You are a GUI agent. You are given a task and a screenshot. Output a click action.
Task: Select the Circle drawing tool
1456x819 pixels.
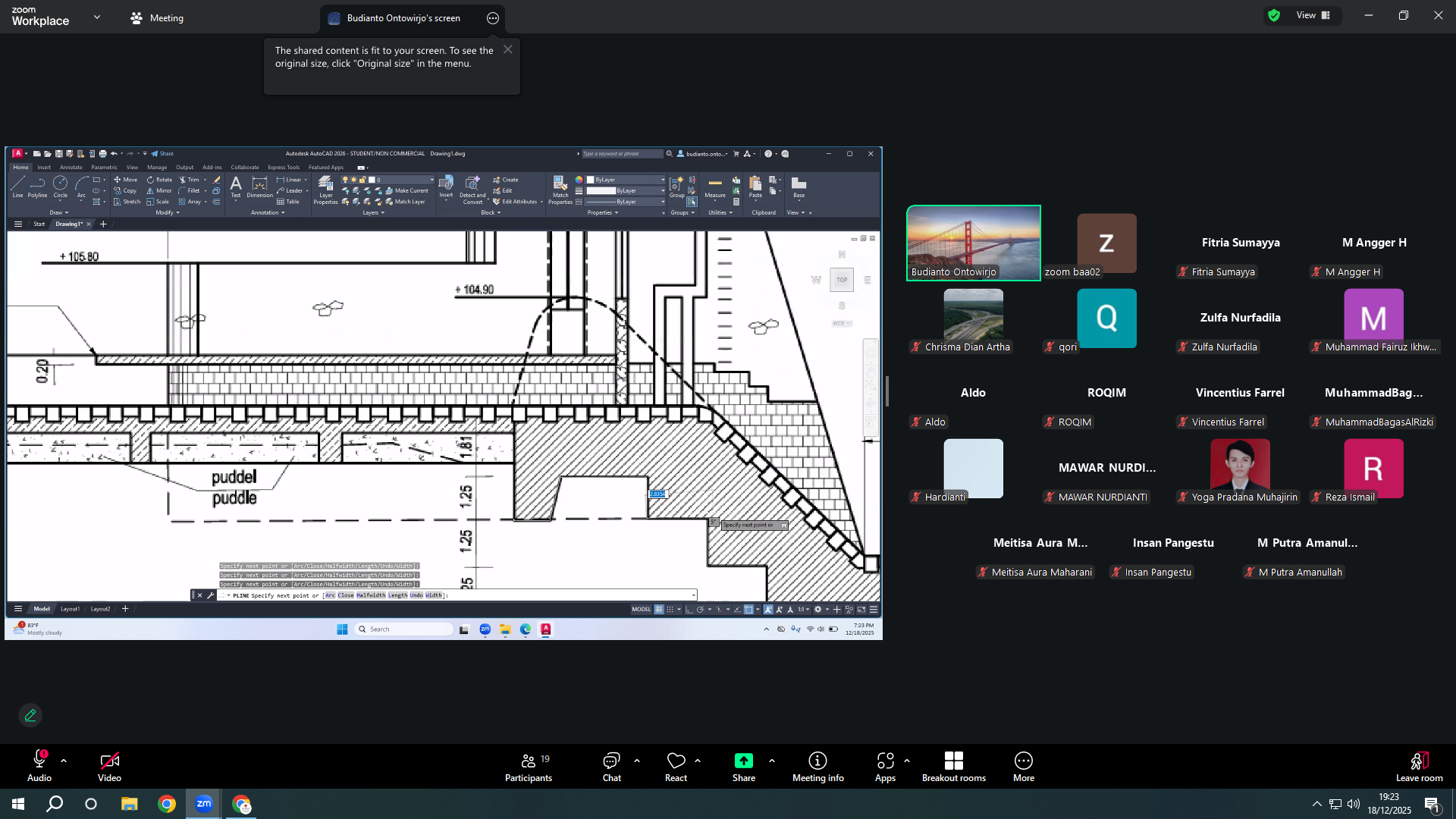click(60, 187)
